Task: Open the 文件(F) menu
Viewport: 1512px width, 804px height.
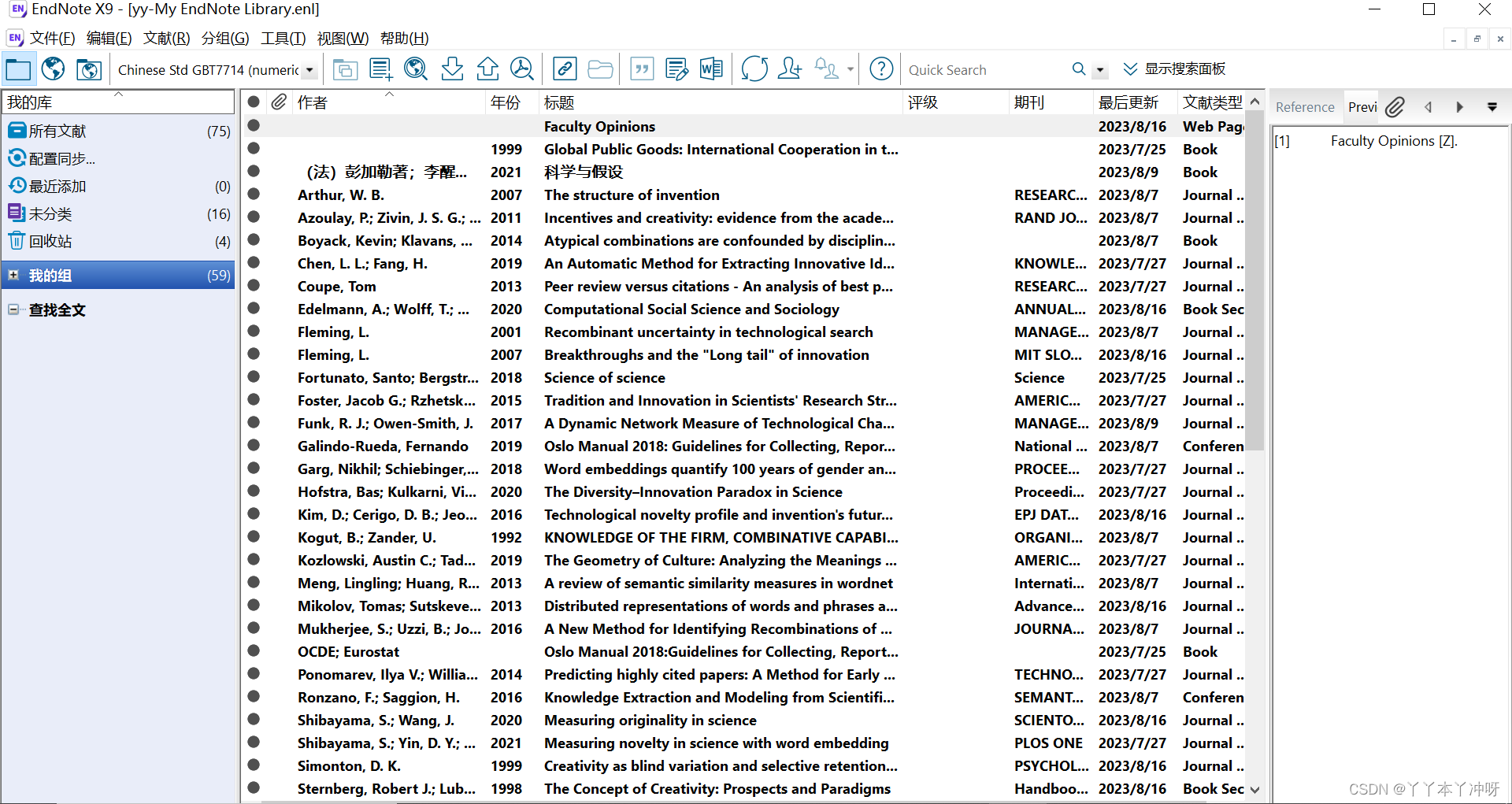Action: point(52,38)
